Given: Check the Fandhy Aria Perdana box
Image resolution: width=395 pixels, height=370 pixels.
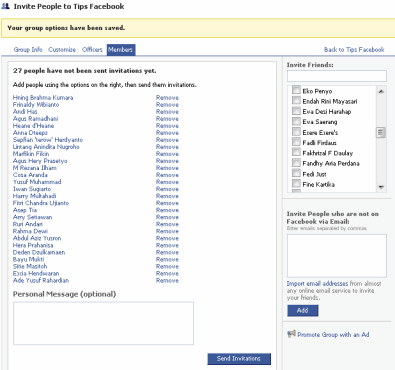Looking at the screenshot, I should (x=296, y=163).
